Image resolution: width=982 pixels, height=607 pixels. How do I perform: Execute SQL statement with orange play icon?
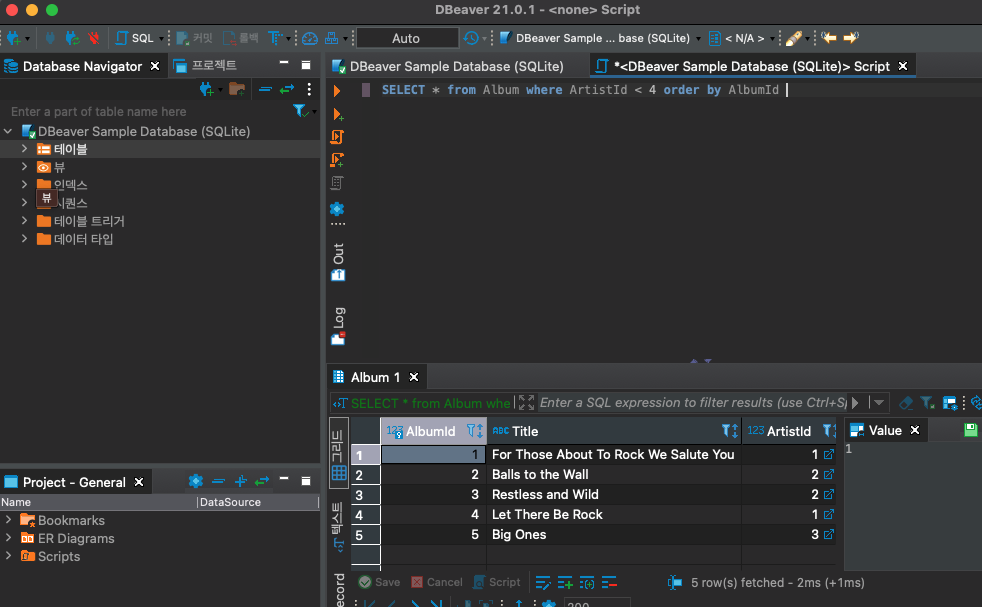coord(337,91)
